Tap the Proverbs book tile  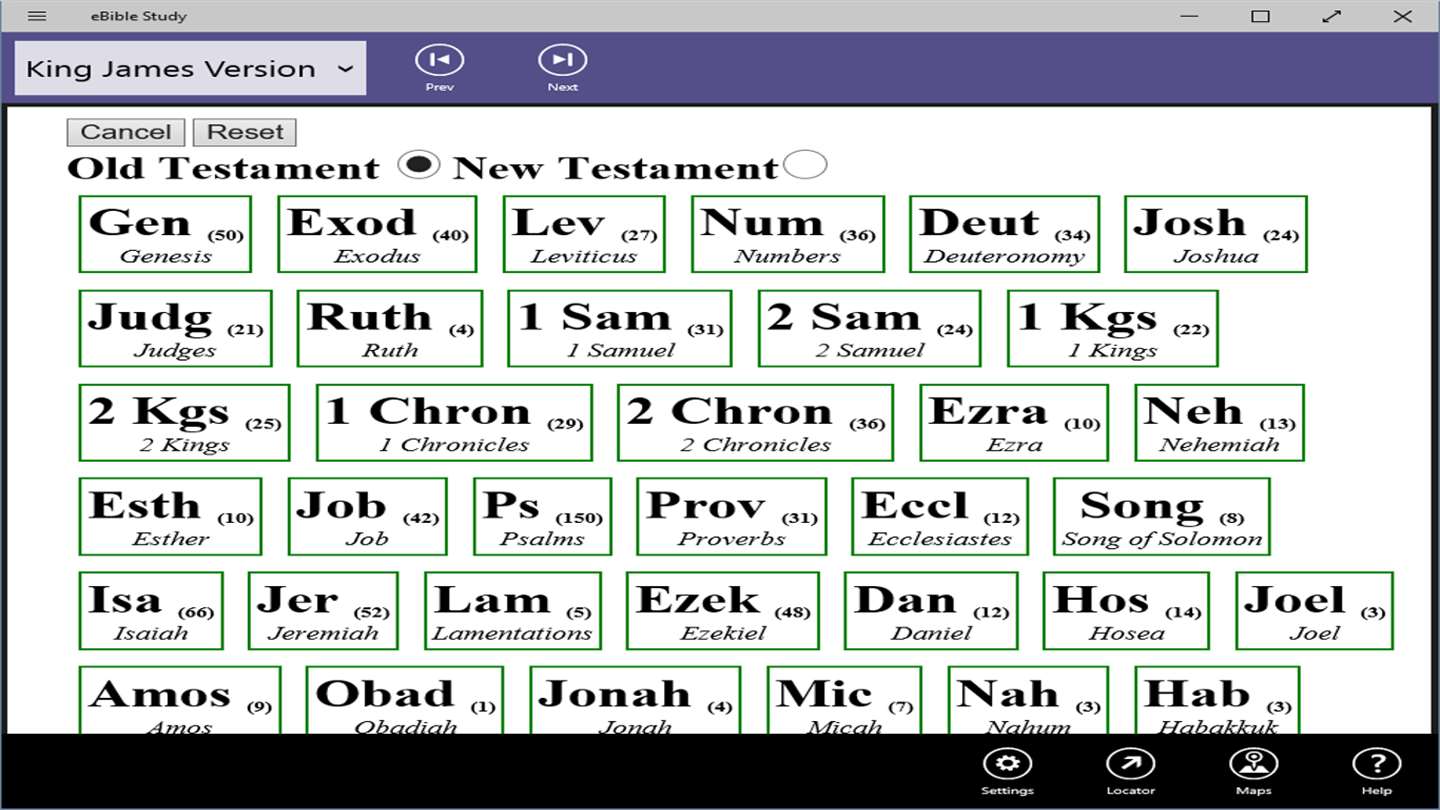tap(732, 516)
